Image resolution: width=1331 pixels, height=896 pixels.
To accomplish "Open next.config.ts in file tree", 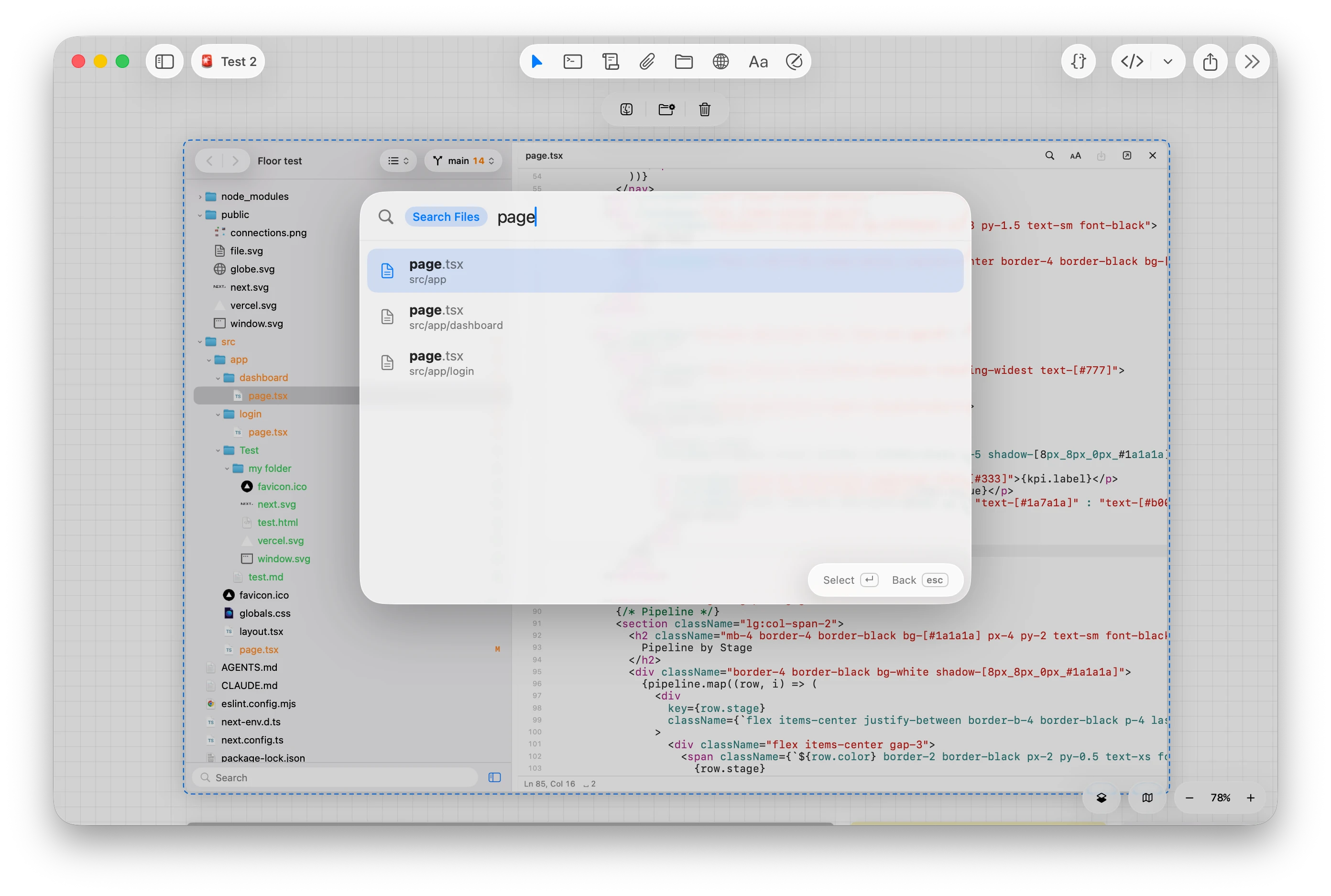I will [x=252, y=740].
